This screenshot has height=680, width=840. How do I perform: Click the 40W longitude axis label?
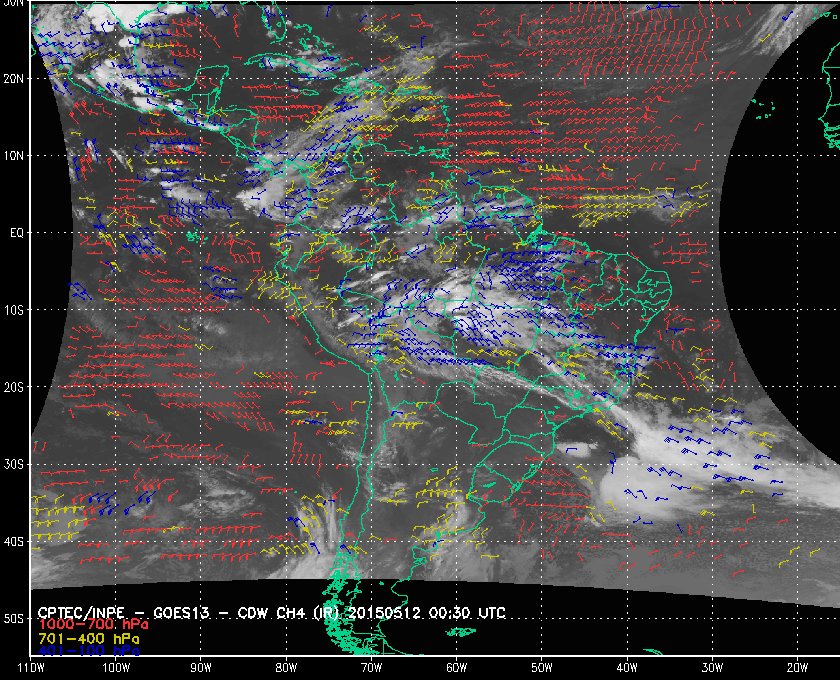coord(627,668)
